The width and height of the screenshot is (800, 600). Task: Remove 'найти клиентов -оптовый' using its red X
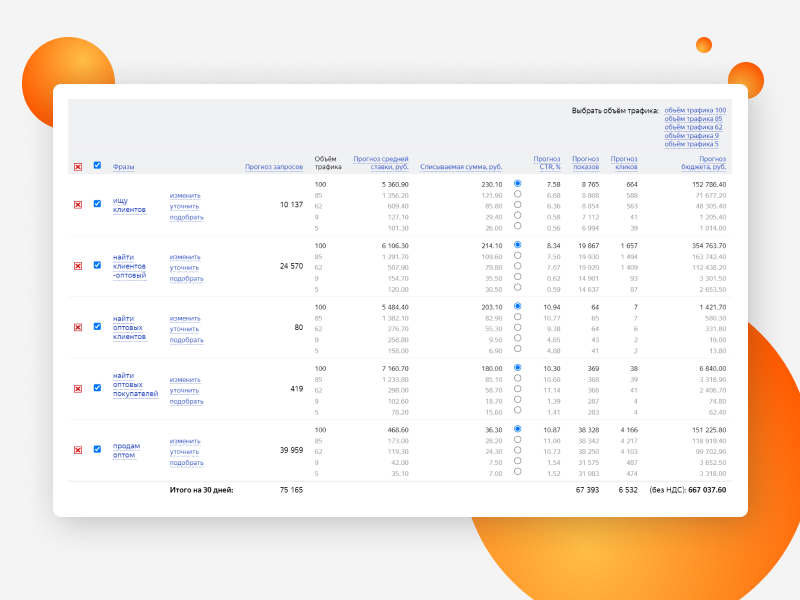coord(78,266)
